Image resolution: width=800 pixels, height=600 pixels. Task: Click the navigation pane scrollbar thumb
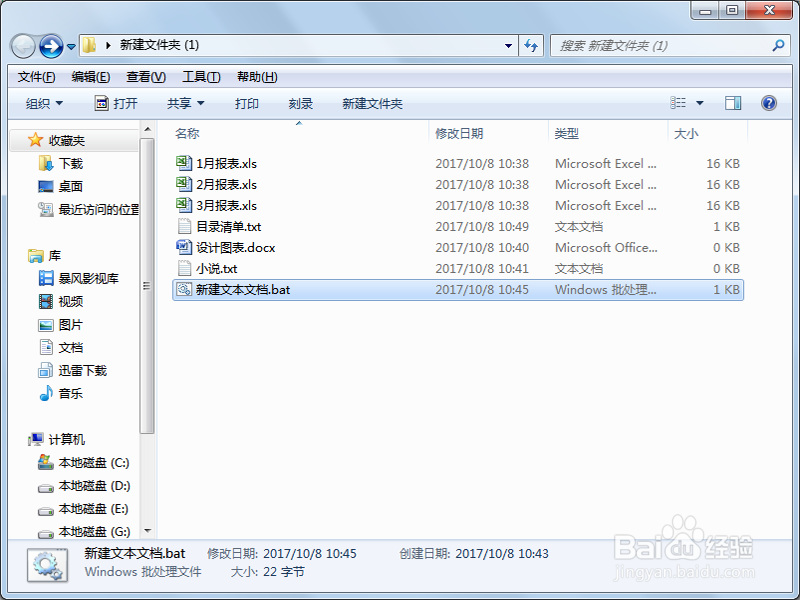pos(147,286)
